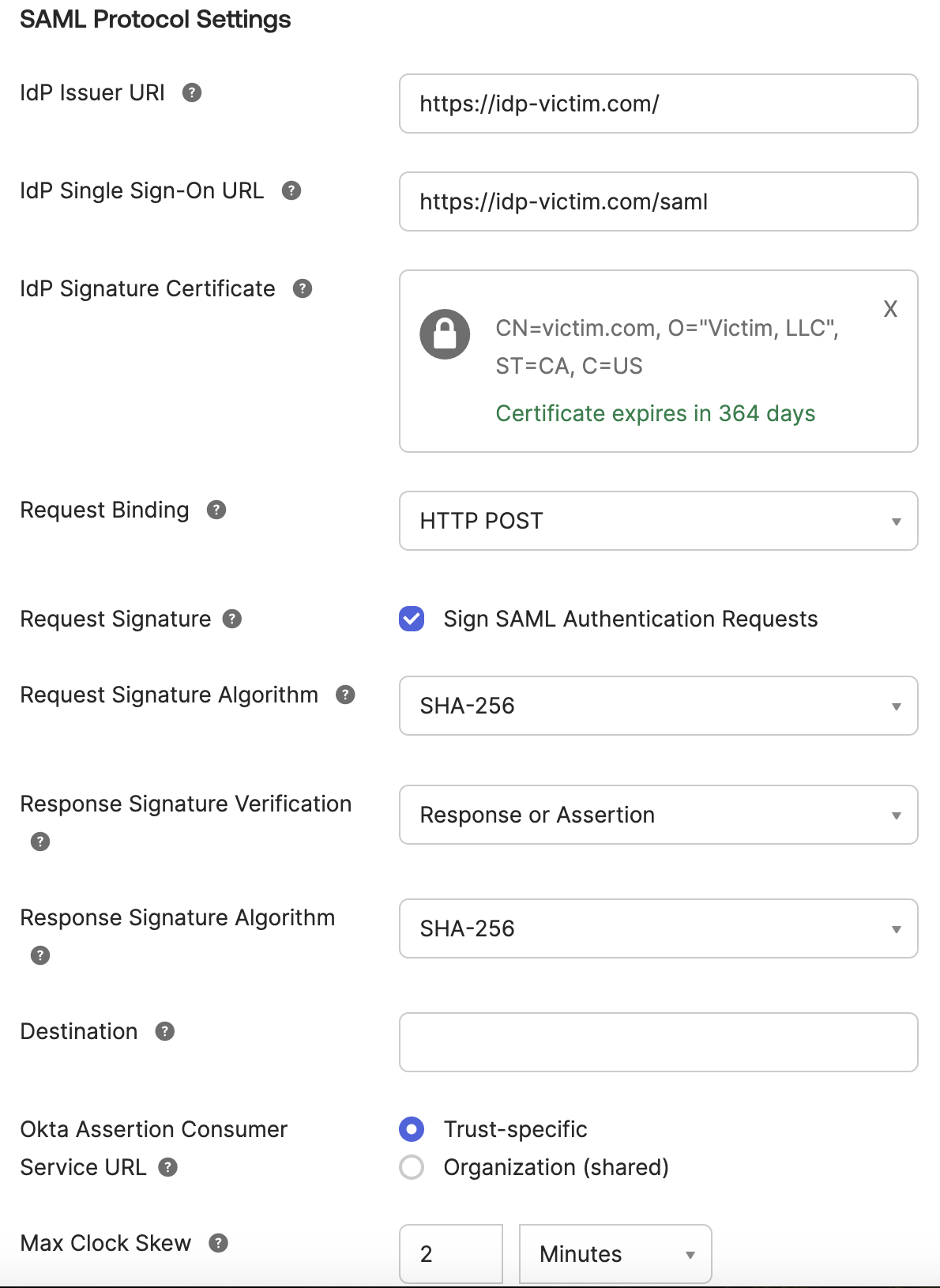Open Response or Assertion verification dropdown

click(x=658, y=815)
